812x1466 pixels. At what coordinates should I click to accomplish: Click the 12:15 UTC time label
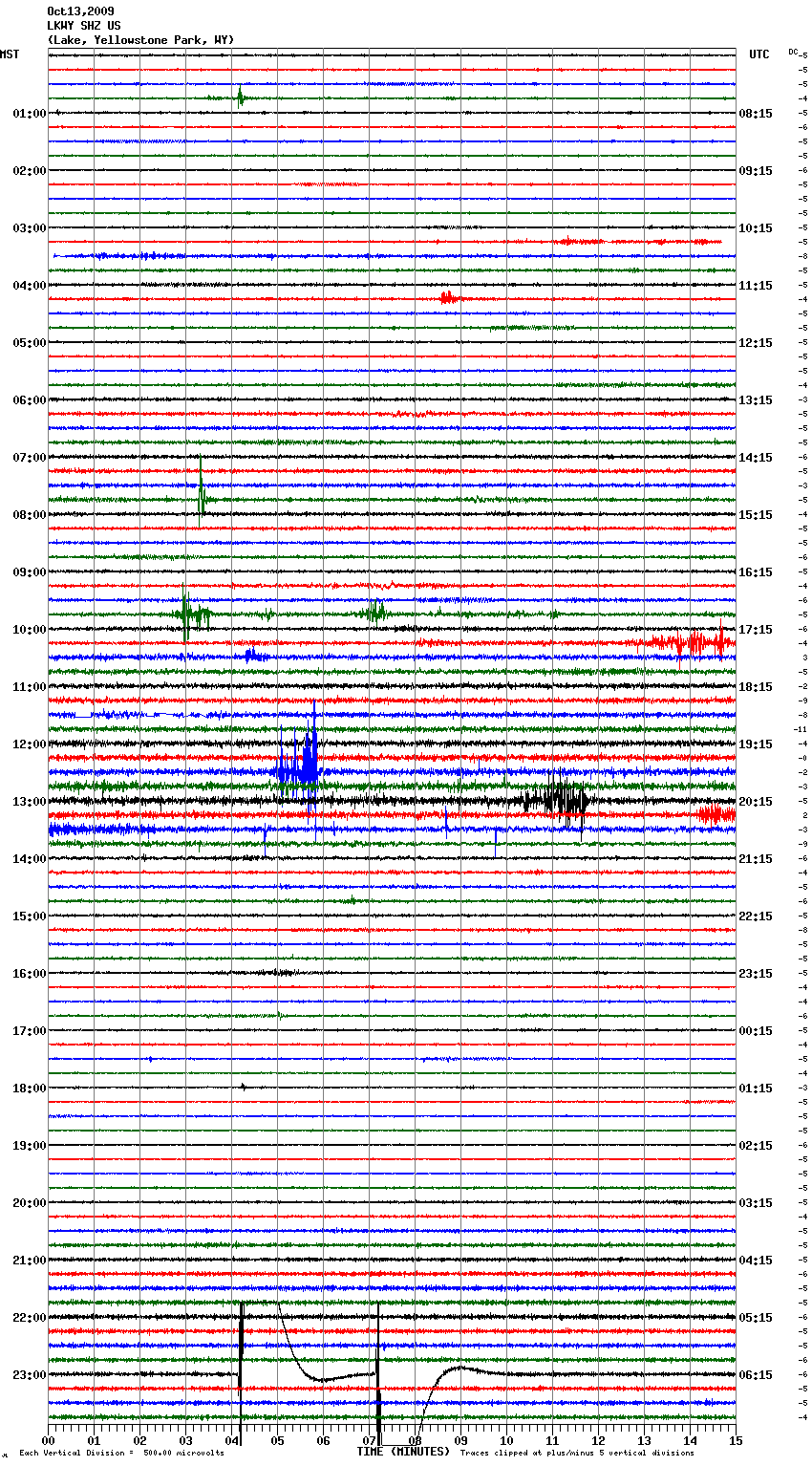point(756,343)
